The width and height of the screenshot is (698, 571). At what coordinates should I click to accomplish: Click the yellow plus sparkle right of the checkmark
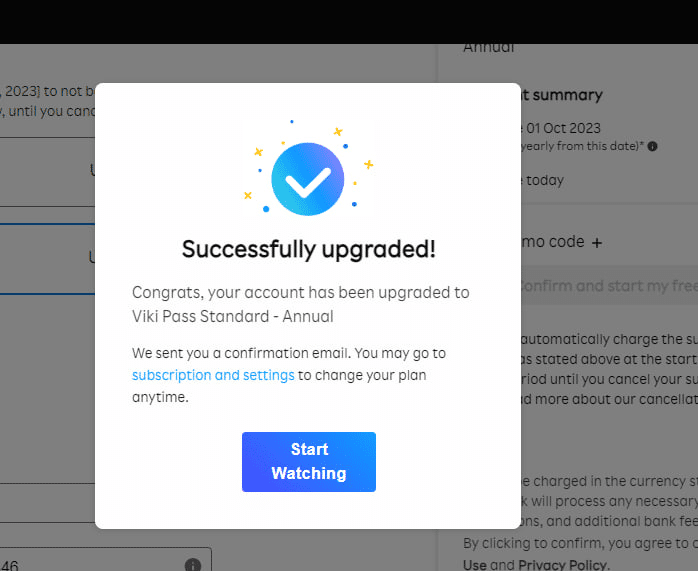(368, 164)
